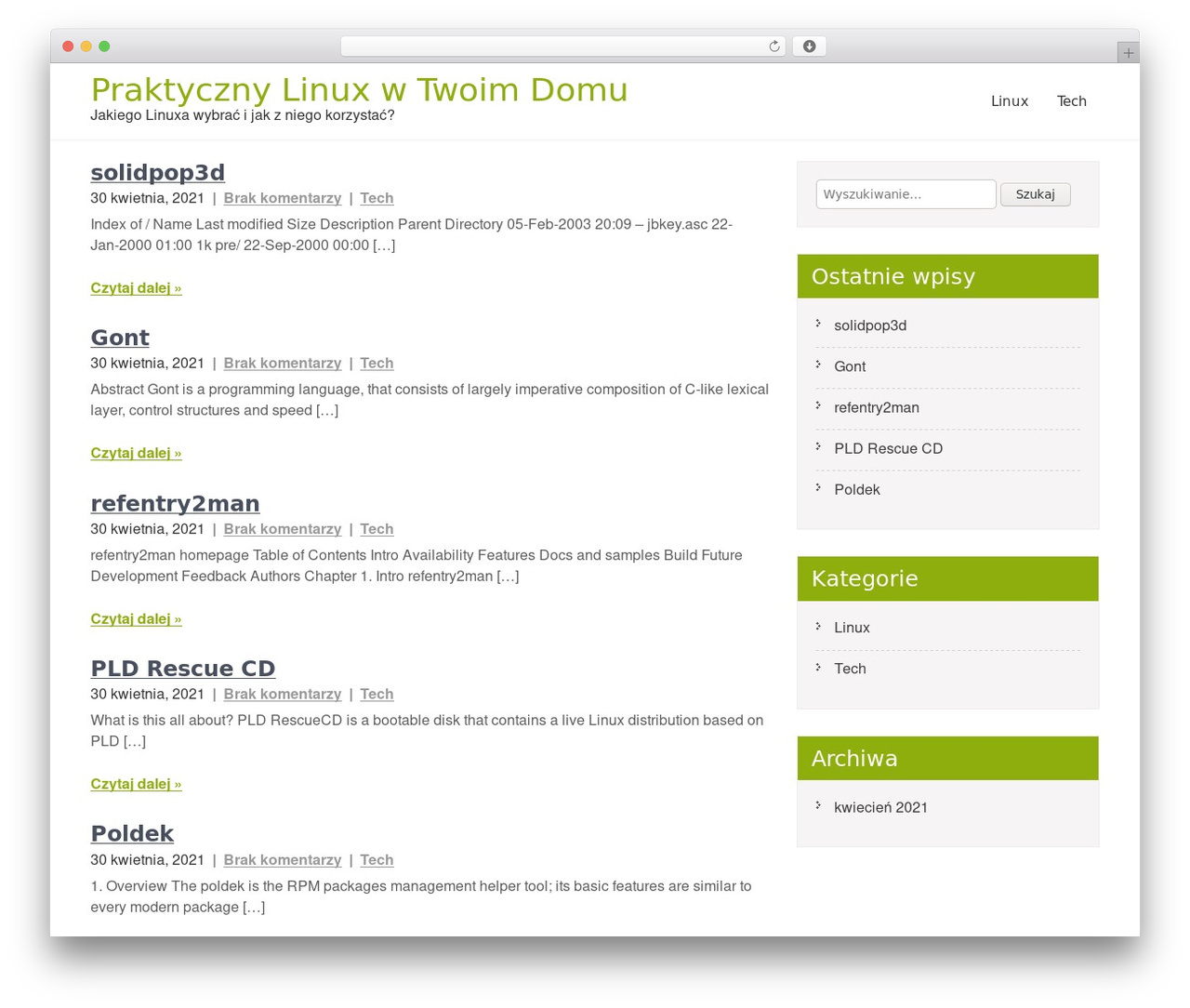
Task: Open Poldek in Ostatnie wpisy sidebar
Action: coord(857,489)
